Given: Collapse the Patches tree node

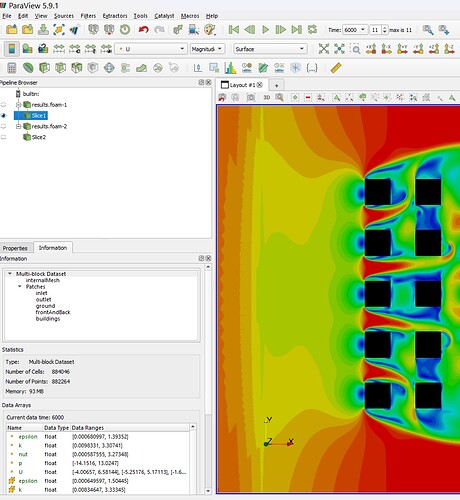Looking at the screenshot, I should pos(20,287).
